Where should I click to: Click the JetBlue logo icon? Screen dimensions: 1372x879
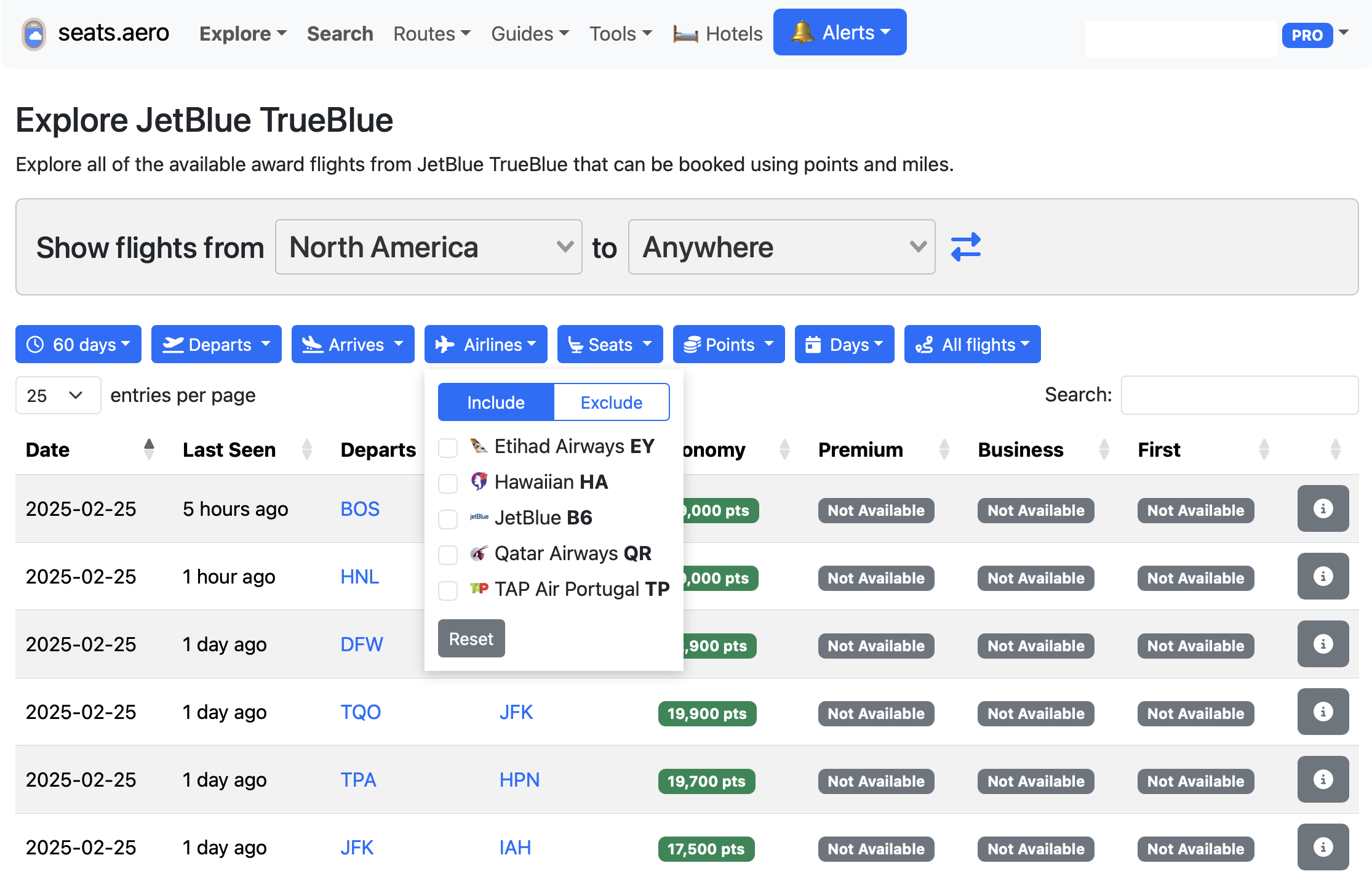pos(479,517)
